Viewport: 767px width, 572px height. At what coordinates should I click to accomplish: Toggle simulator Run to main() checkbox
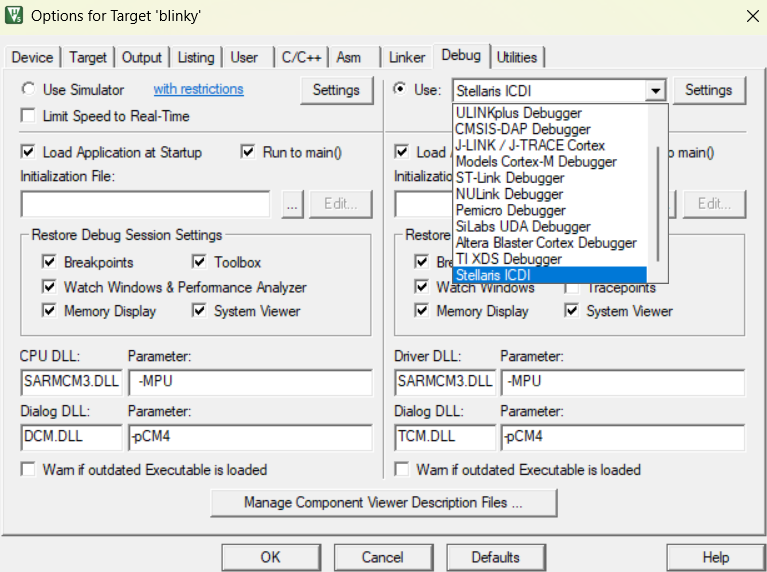[248, 152]
